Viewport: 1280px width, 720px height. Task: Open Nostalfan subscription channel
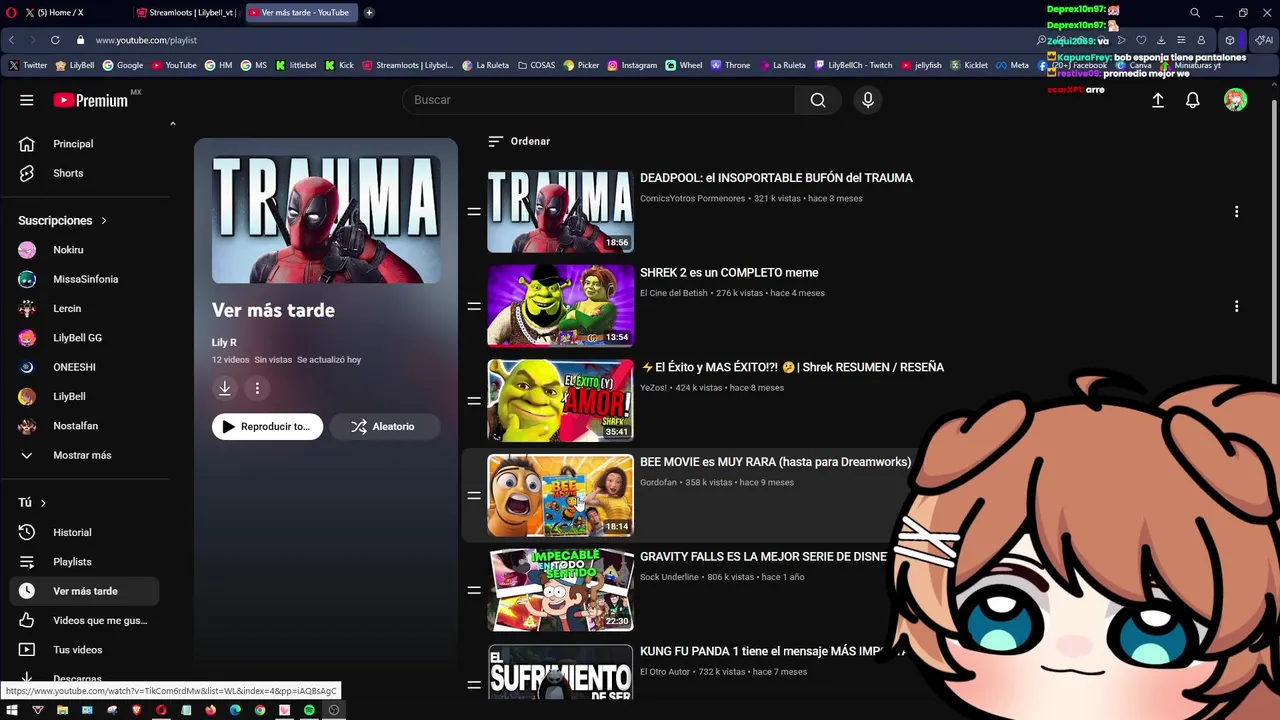point(85,426)
